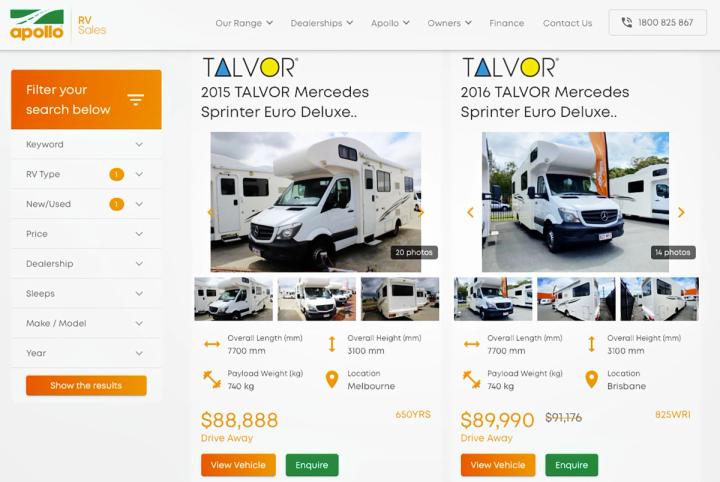Go to previous photo of 2016 Talvor
The width and height of the screenshot is (720, 482).
(x=470, y=212)
